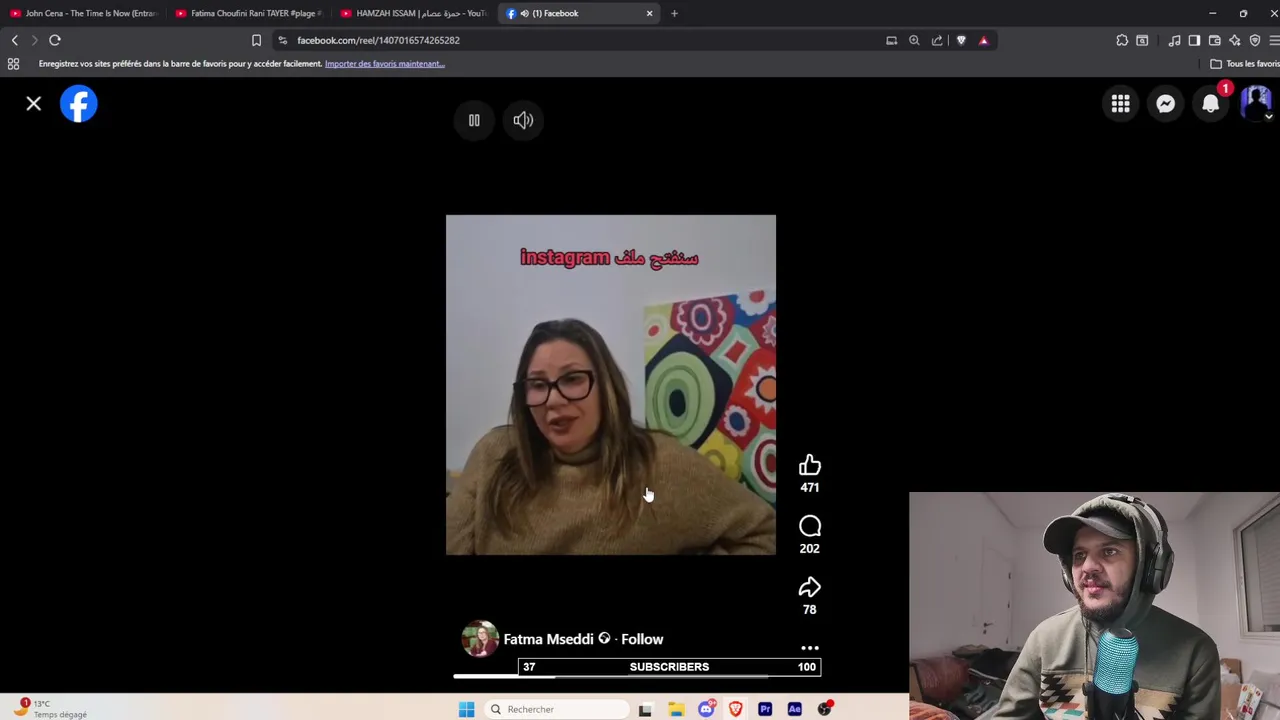Screen dimensions: 1280x720
Task: Open Fatma Mseddi's profile picture
Action: point(480,639)
